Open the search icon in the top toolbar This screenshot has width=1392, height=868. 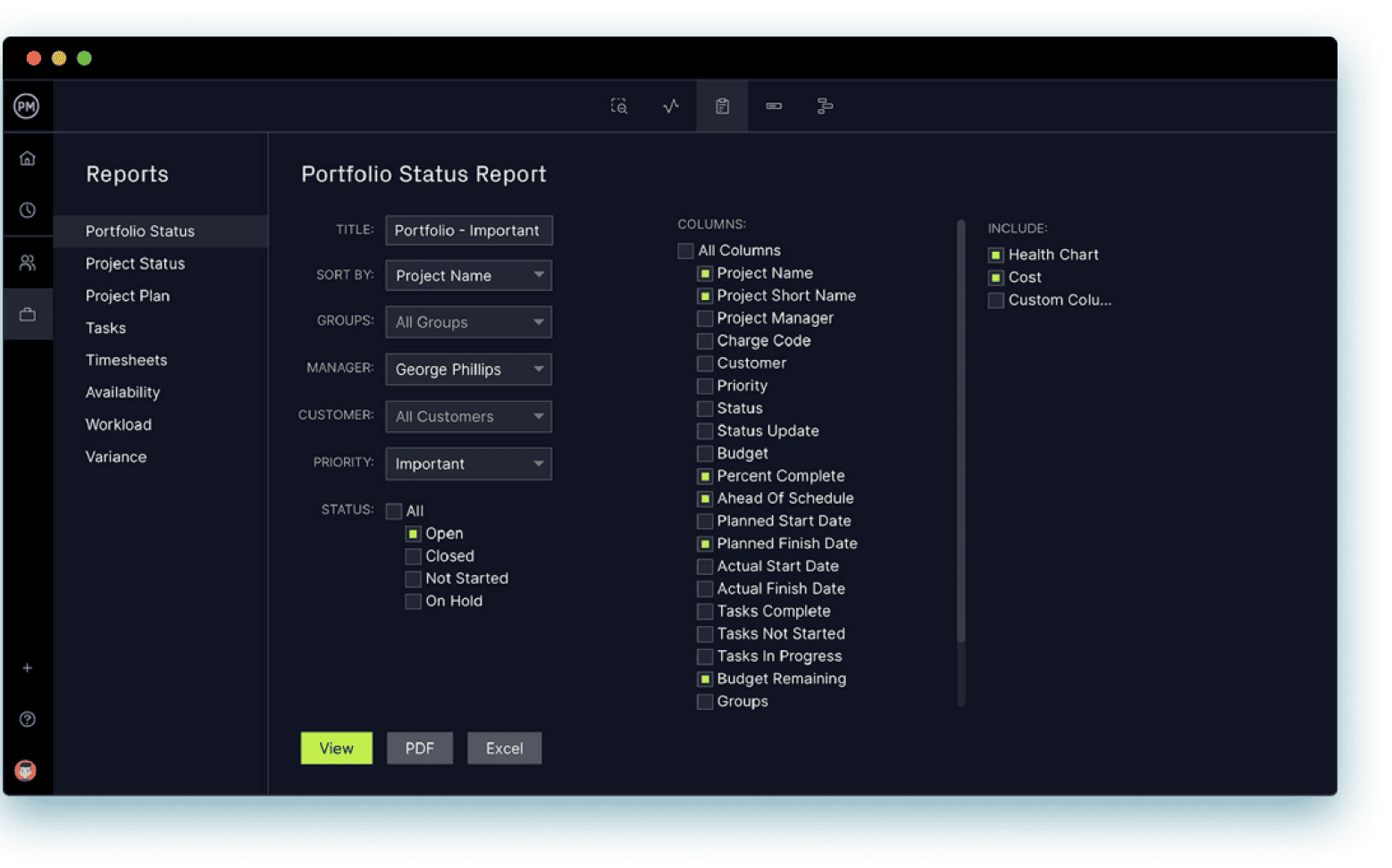tap(618, 105)
